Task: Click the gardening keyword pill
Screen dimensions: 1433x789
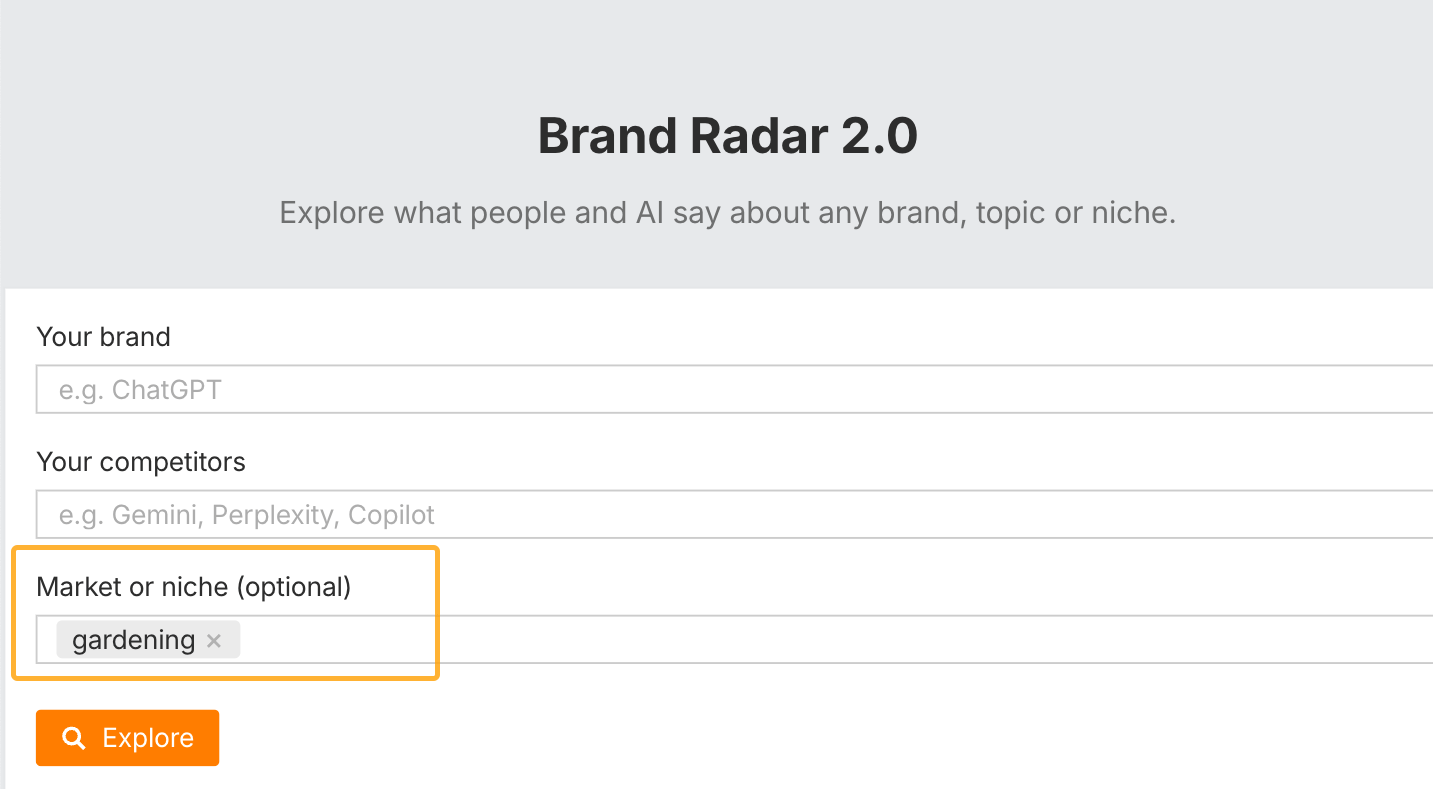Action: tap(132, 639)
